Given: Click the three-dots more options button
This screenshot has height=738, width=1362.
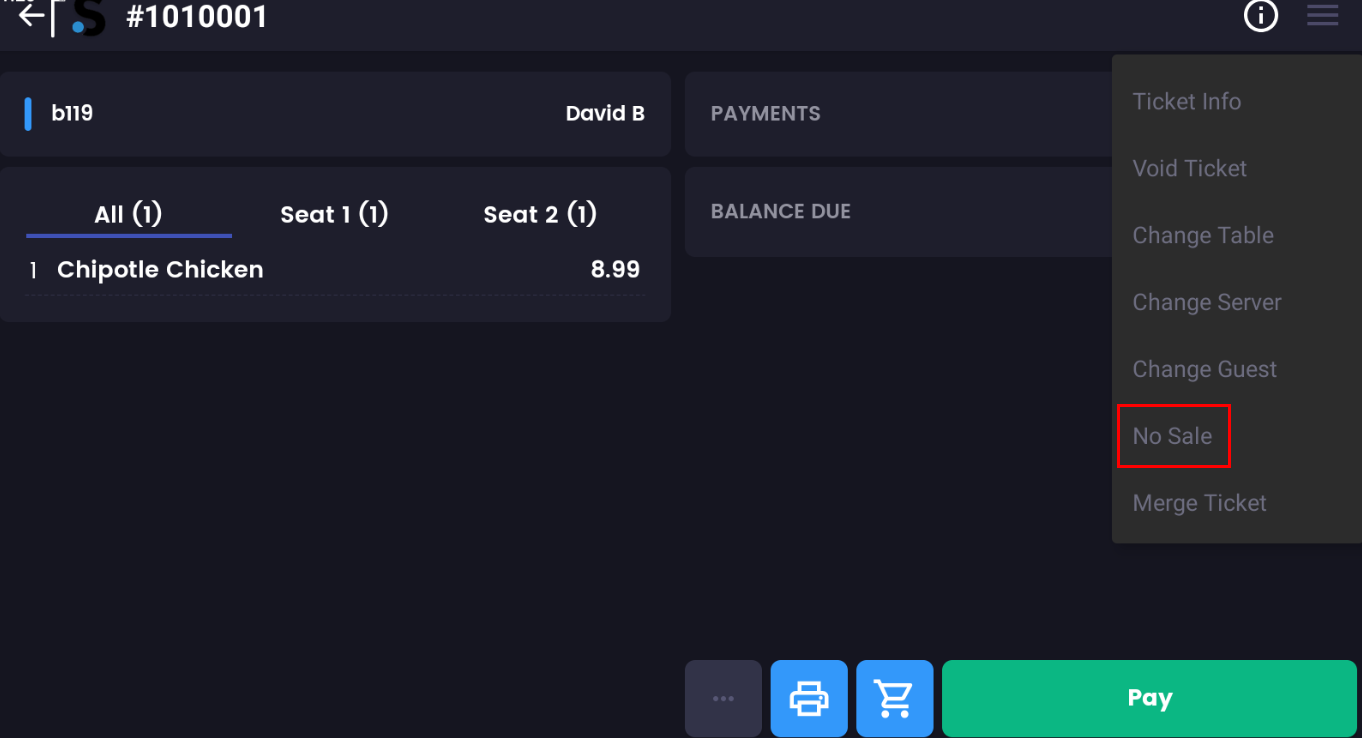Looking at the screenshot, I should pos(723,698).
